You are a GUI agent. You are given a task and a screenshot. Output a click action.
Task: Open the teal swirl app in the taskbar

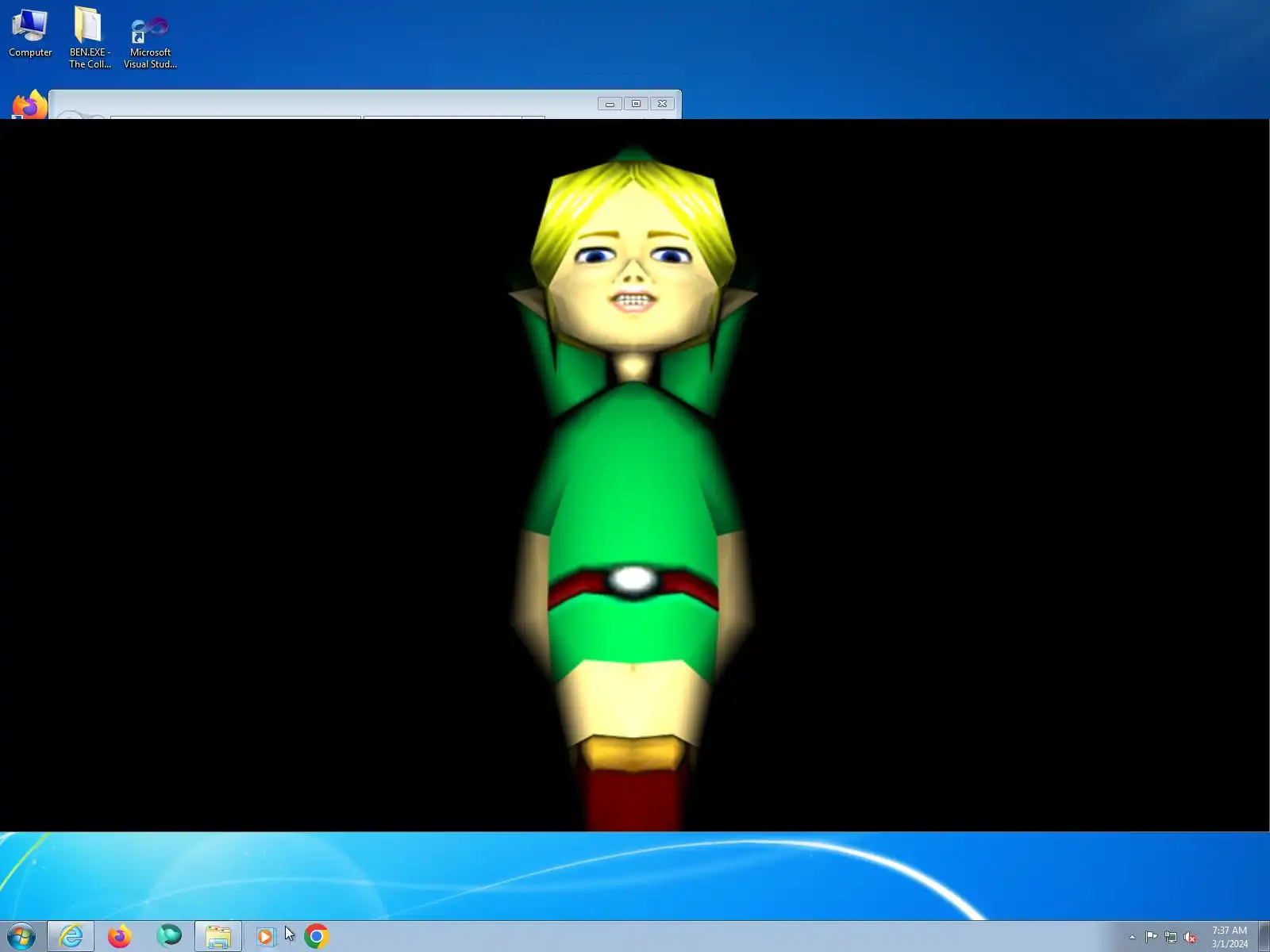click(x=169, y=936)
